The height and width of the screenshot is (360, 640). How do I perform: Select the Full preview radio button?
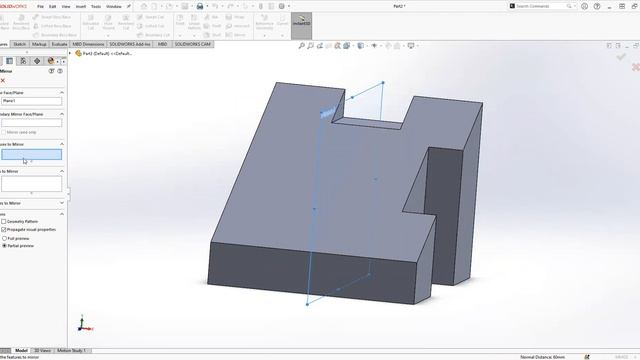[x=4, y=238]
